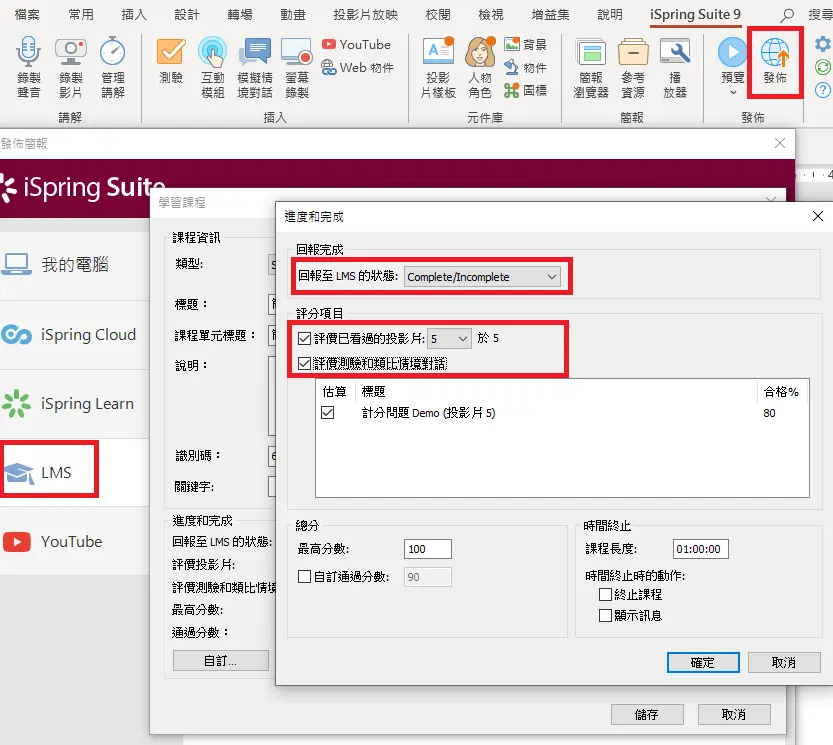Click the 確定 button

pyautogui.click(x=702, y=662)
